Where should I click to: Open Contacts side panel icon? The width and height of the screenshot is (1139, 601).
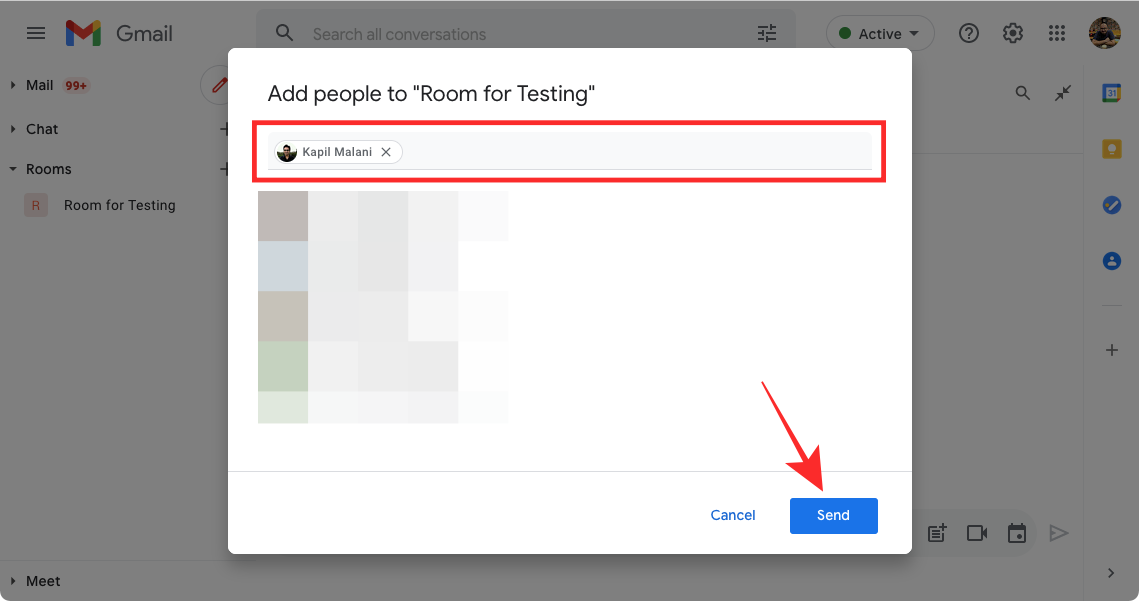click(x=1111, y=261)
